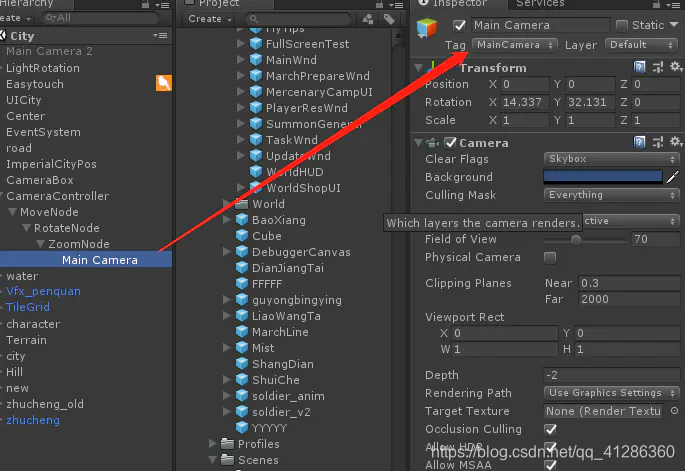The height and width of the screenshot is (471, 685).
Task: Open the Layer Default dropdown
Action: click(x=641, y=45)
